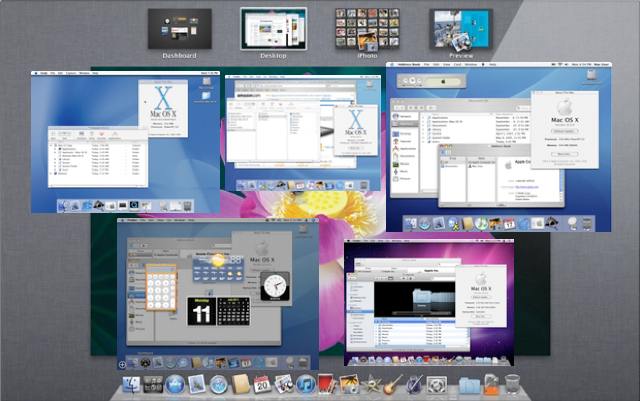Open the Address Book brown book icon

[241, 384]
